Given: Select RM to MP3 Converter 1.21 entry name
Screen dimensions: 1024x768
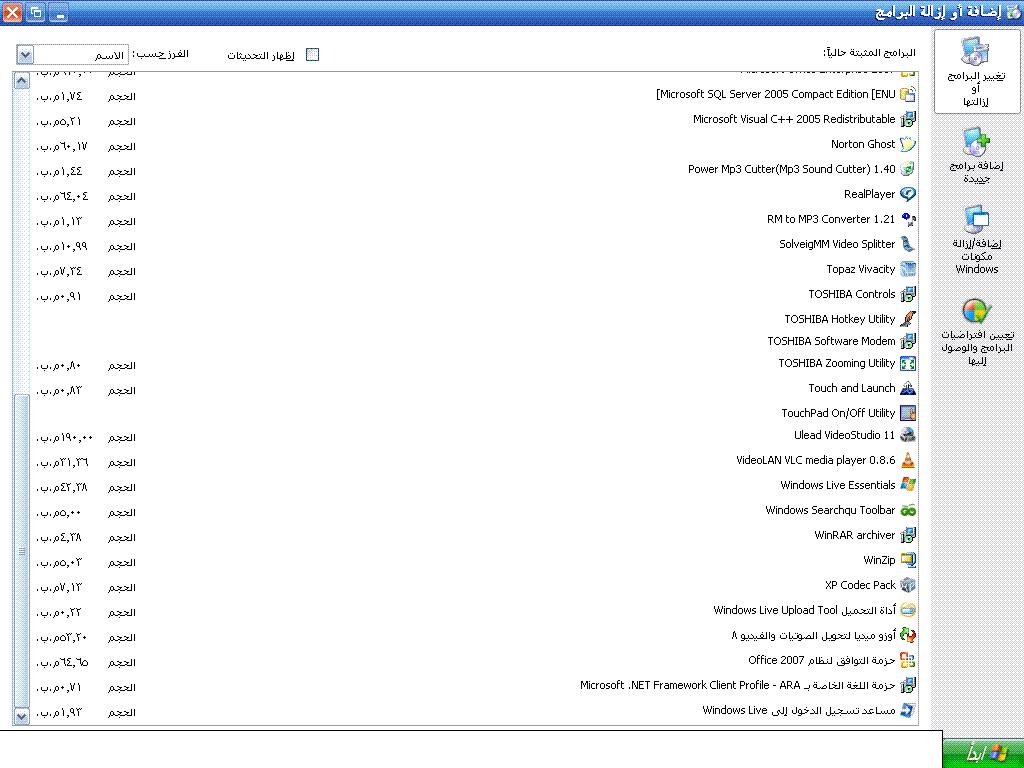Looking at the screenshot, I should click(831, 219).
